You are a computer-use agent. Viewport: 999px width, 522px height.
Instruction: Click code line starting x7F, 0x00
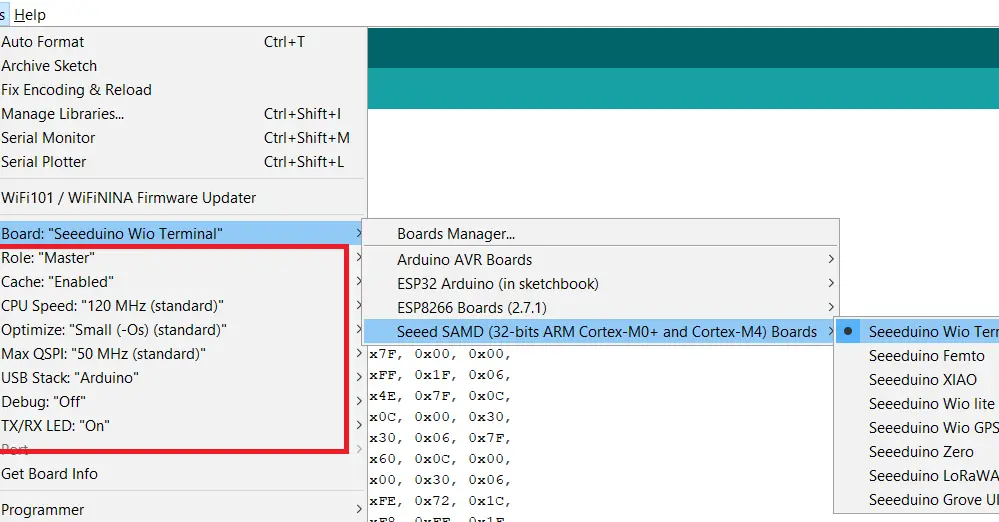[440, 354]
